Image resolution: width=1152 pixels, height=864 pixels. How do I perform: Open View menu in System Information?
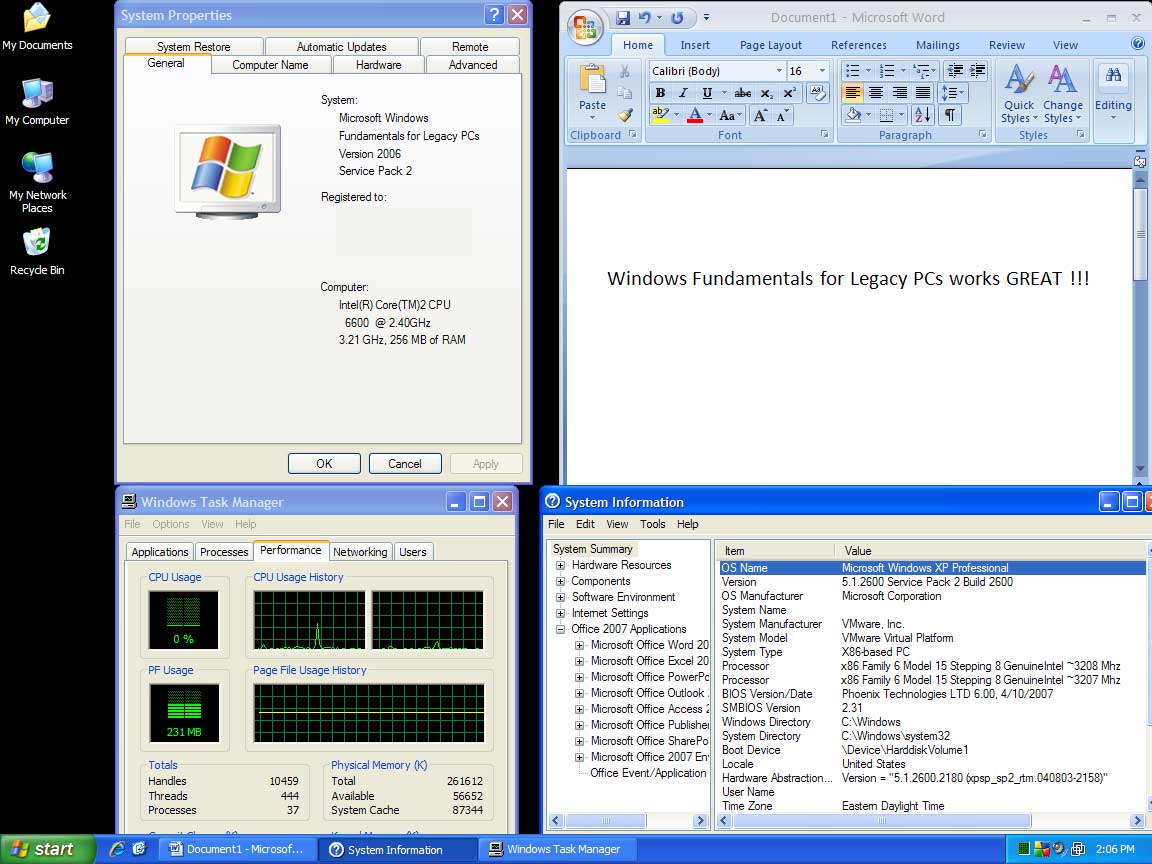tap(617, 524)
